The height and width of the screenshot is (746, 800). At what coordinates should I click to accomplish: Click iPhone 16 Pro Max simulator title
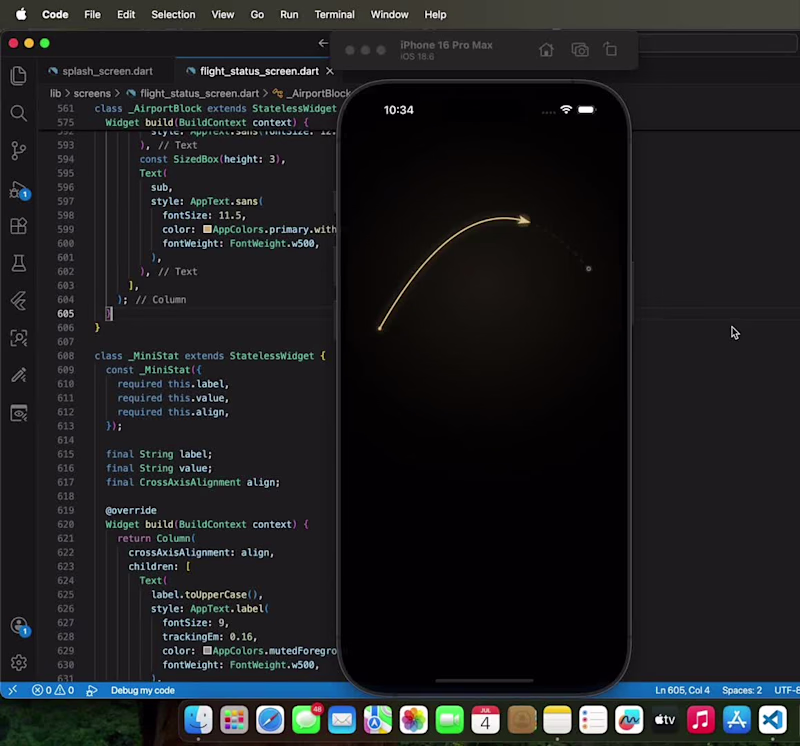[x=446, y=45]
